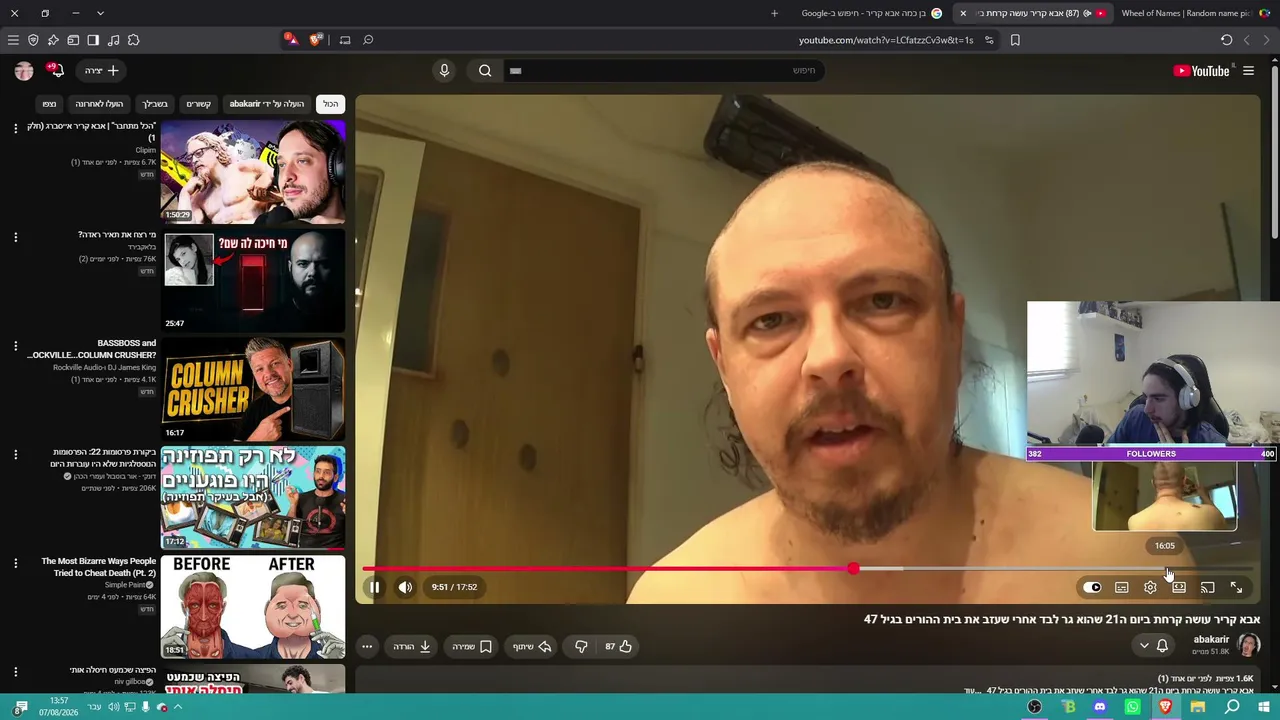Open the BEFORE AFTER cheat death thumbnail
The width and height of the screenshot is (1280, 720).
[253, 608]
